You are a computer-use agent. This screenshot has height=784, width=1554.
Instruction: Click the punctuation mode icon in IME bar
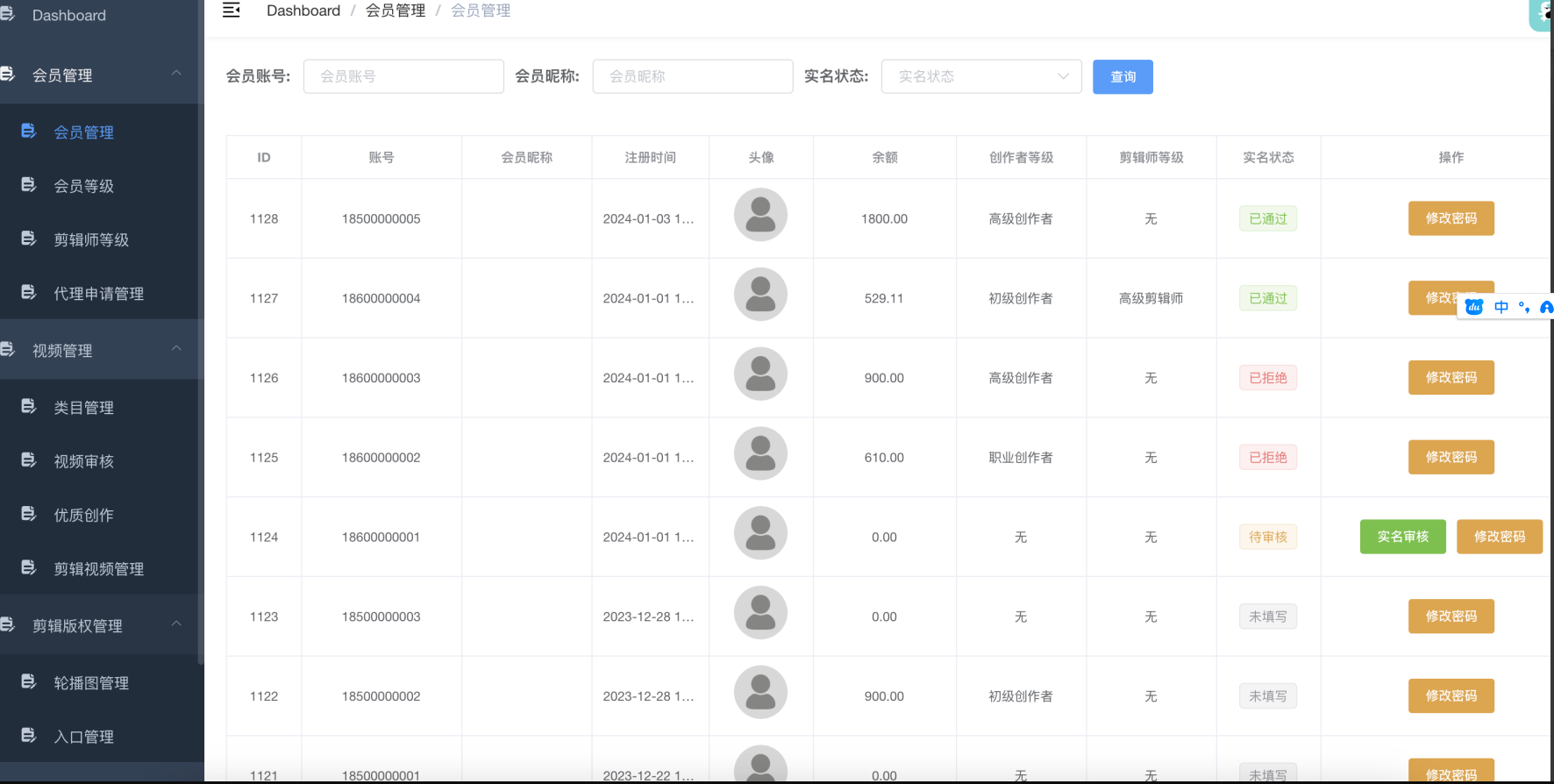click(x=1524, y=307)
